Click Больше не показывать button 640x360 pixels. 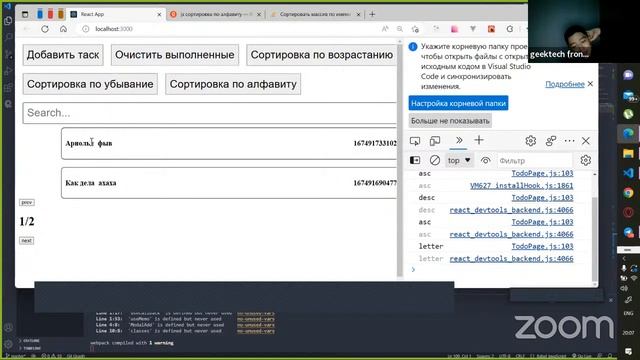(x=450, y=121)
